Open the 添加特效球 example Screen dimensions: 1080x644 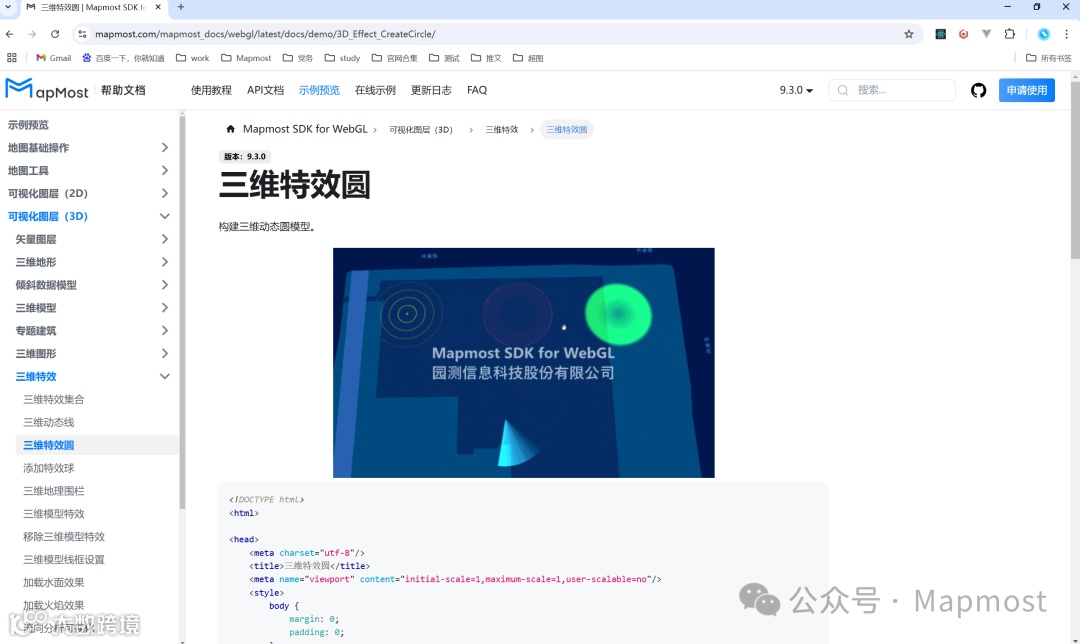point(48,468)
